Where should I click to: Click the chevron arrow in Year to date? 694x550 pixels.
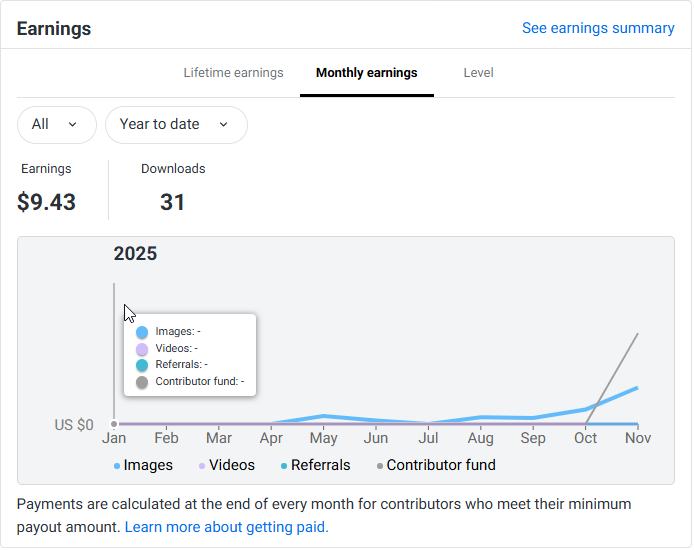223,125
